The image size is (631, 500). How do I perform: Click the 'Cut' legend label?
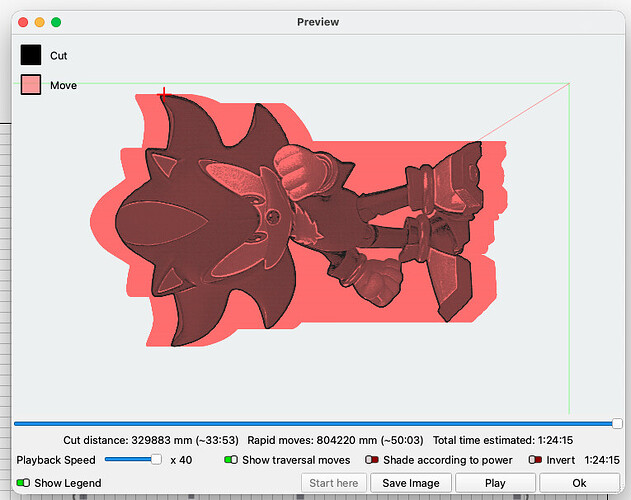58,56
